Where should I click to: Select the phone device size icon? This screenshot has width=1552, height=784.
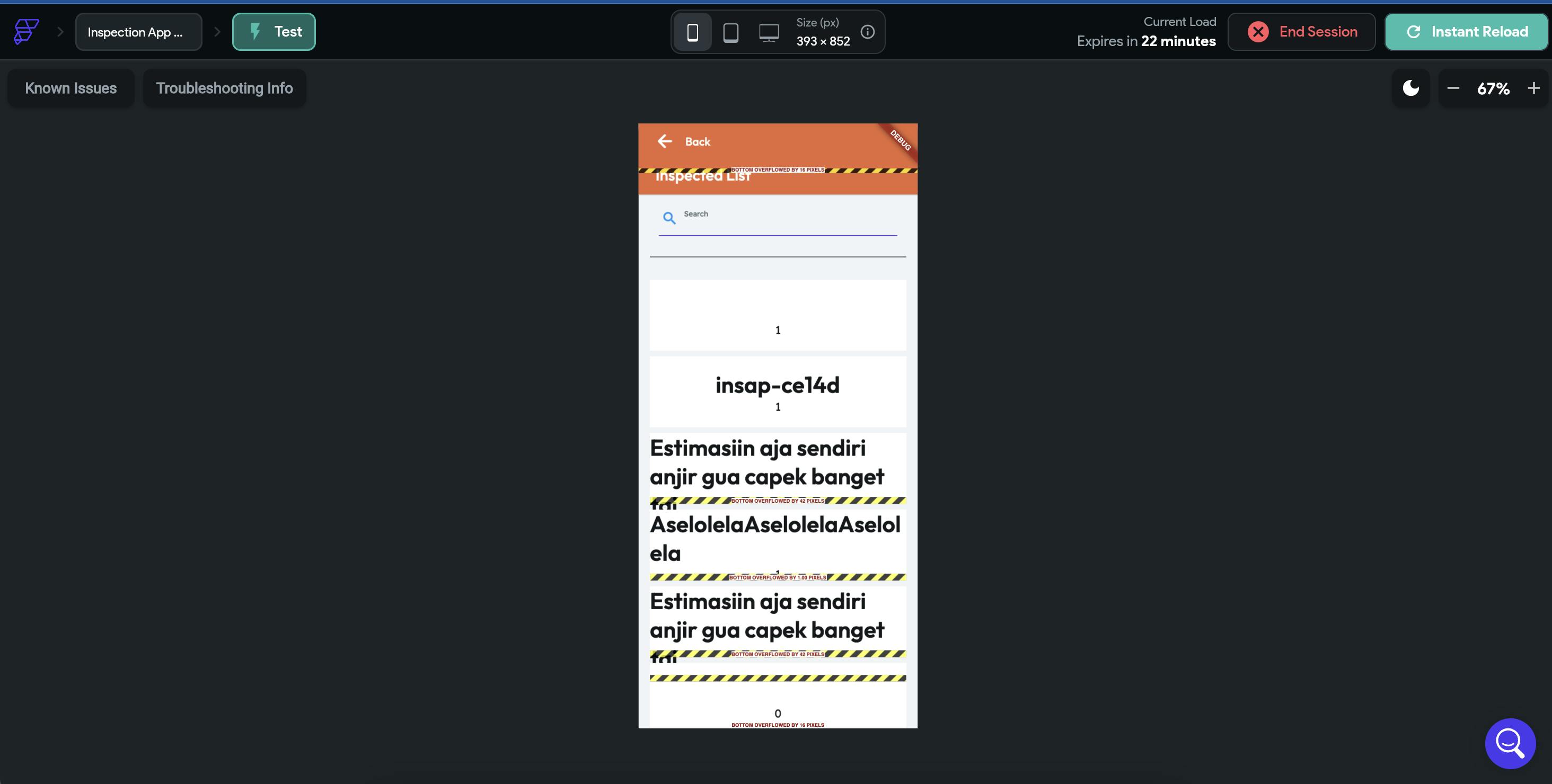[692, 32]
